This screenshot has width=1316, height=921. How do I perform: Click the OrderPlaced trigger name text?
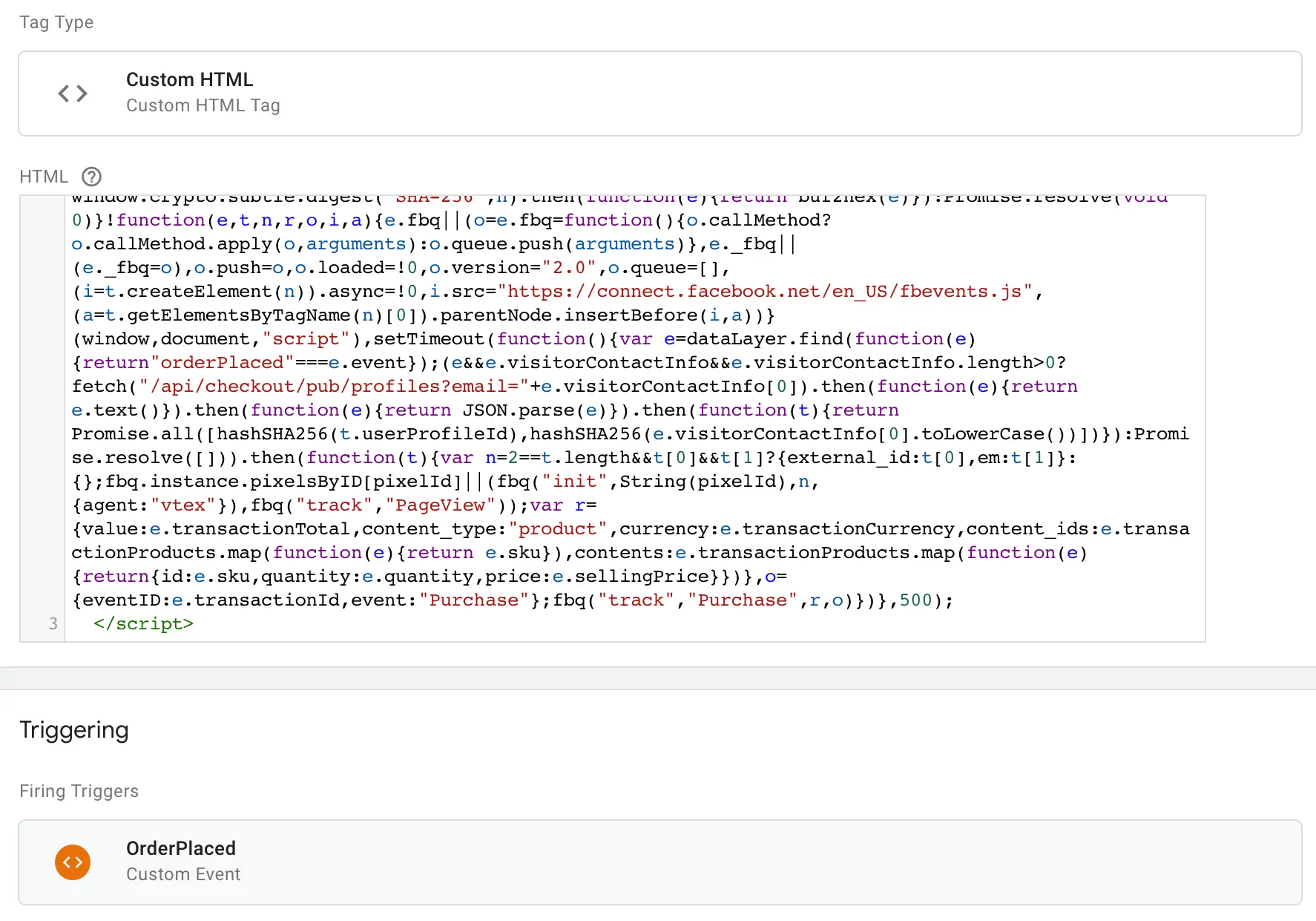click(180, 848)
